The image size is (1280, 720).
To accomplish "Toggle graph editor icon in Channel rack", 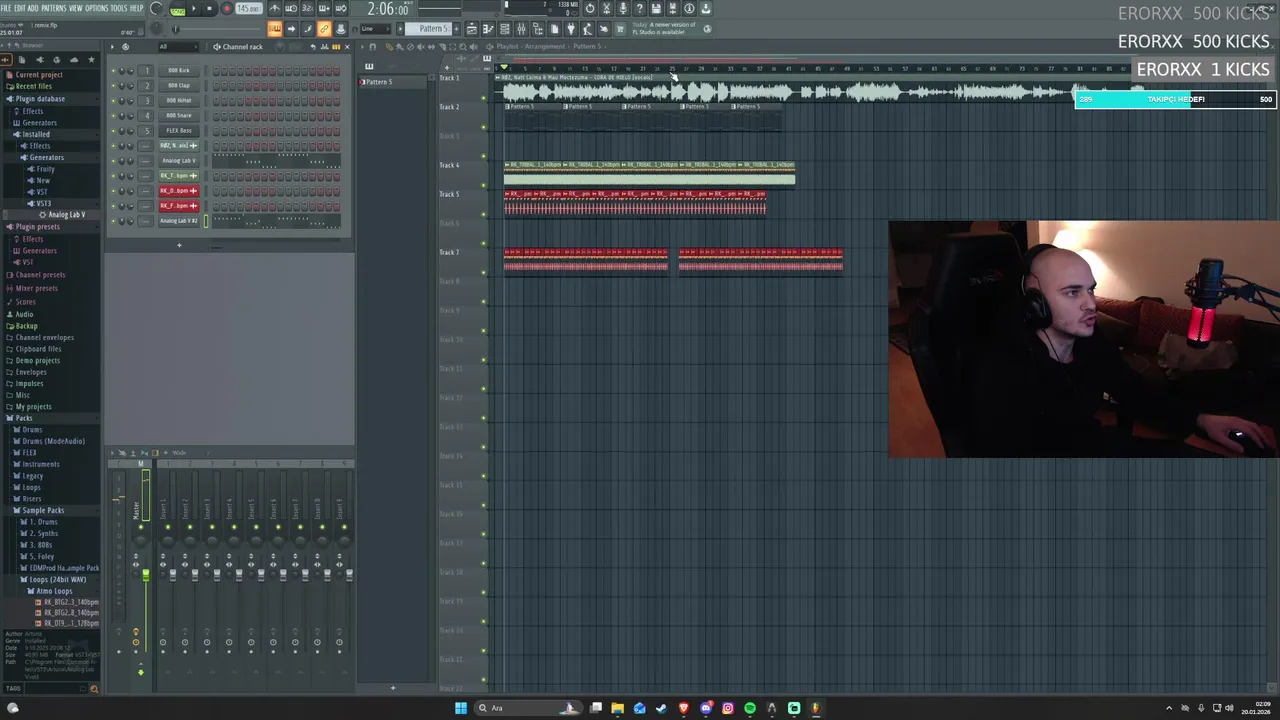I will click(x=324, y=46).
